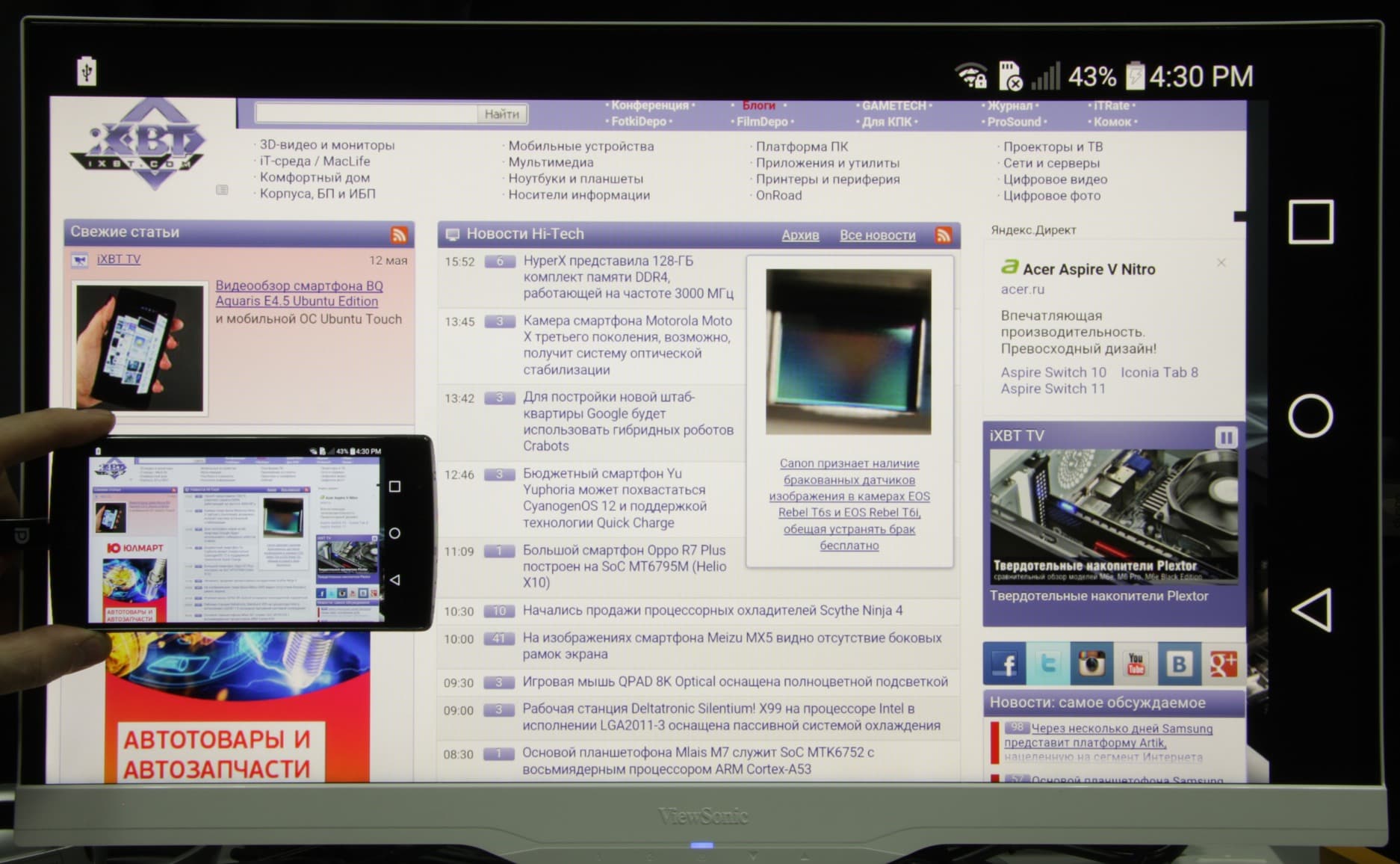Open the Видеообзор смартфона BQ Aquaris article
Viewport: 1400px width, 864px height.
coord(299,293)
